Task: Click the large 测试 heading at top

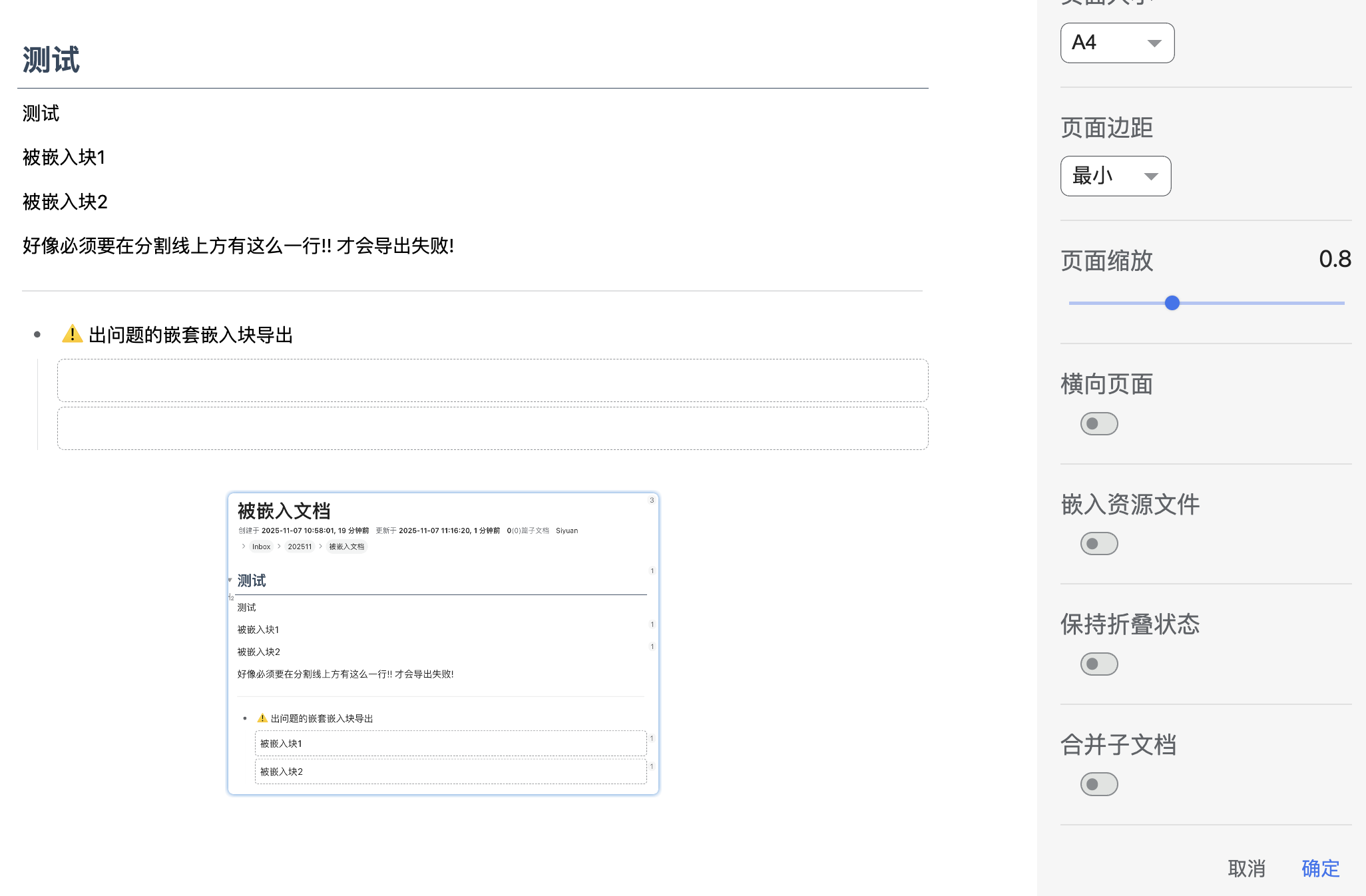Action: coord(51,60)
